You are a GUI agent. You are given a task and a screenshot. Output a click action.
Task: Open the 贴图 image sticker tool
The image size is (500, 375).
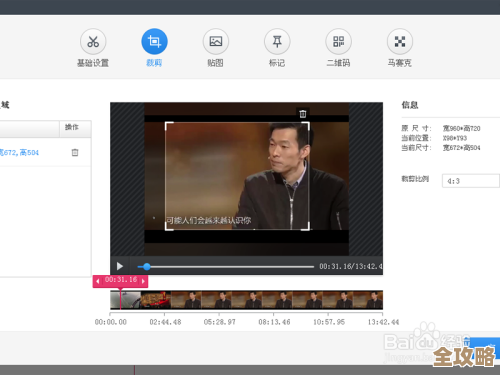[x=216, y=42]
